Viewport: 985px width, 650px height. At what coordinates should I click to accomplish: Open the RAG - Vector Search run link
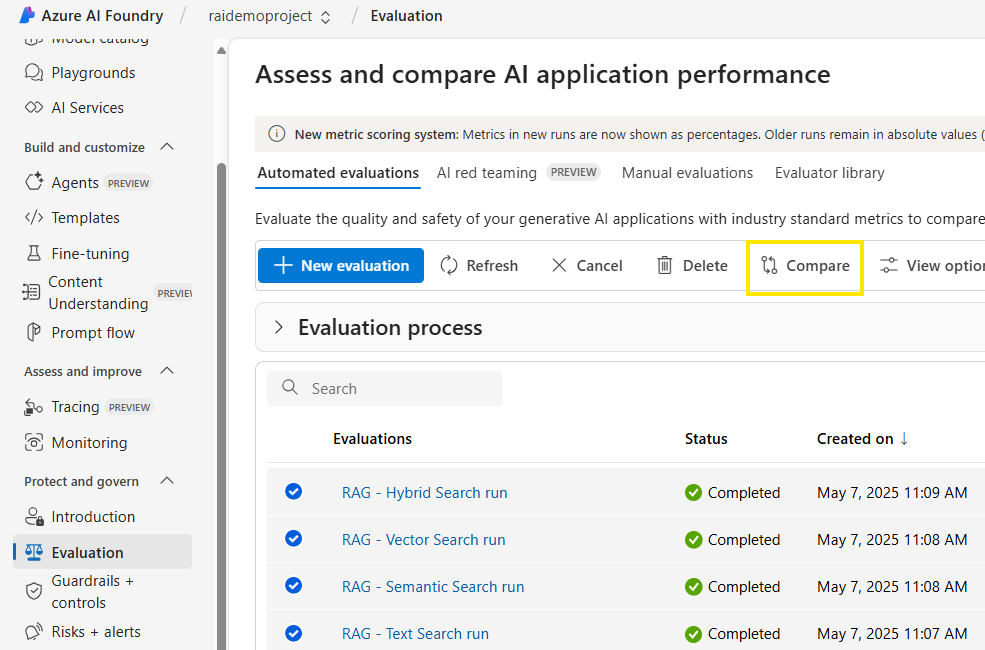[x=423, y=540]
